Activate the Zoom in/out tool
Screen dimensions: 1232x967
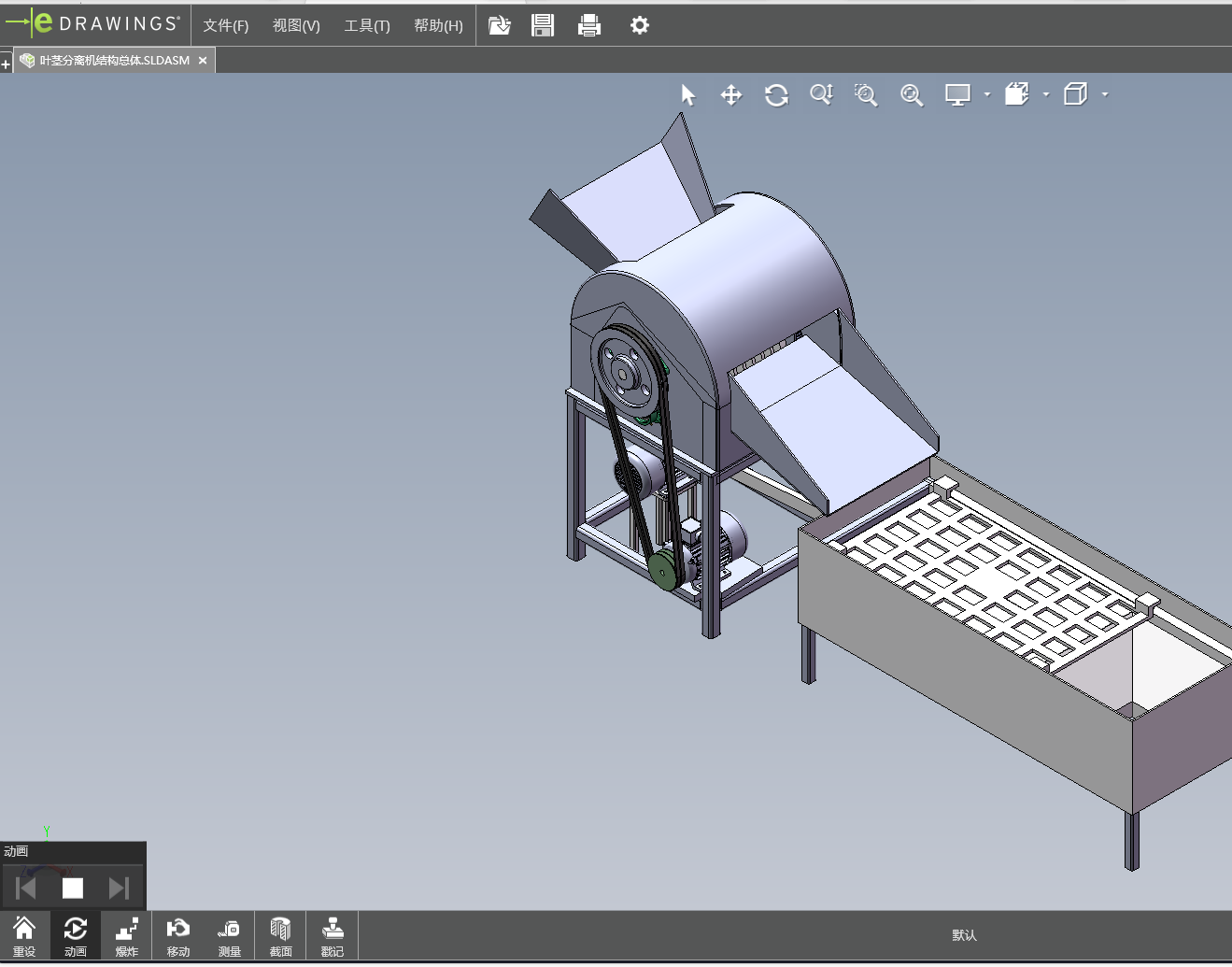[821, 95]
